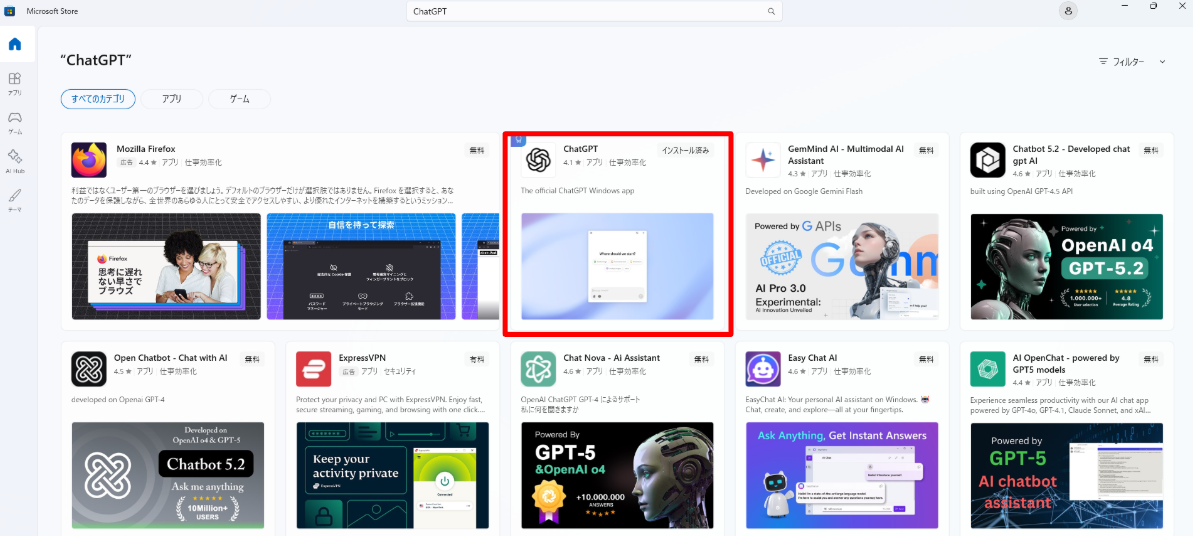Click the search box containing ChatGPT
The width and height of the screenshot is (1193, 536).
(x=594, y=11)
